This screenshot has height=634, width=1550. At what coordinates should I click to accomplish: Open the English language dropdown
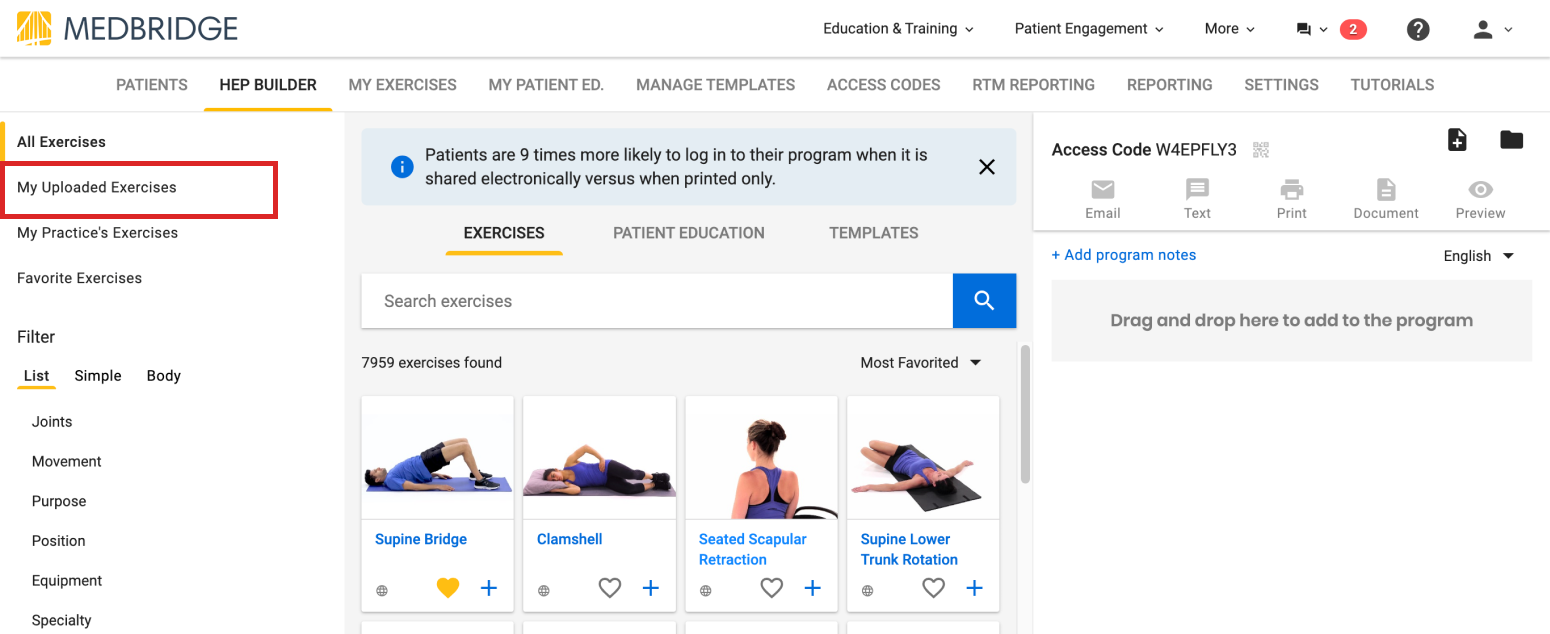1479,256
